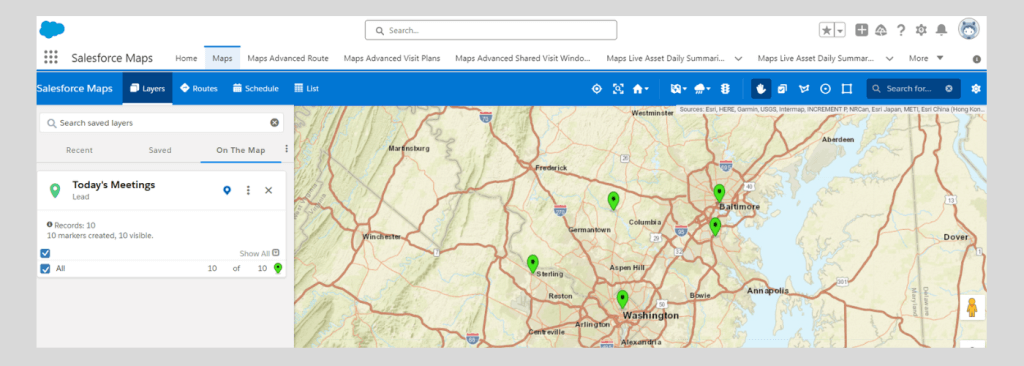The width and height of the screenshot is (1024, 366).
Task: Open the More navigation dropdown
Action: [926, 58]
